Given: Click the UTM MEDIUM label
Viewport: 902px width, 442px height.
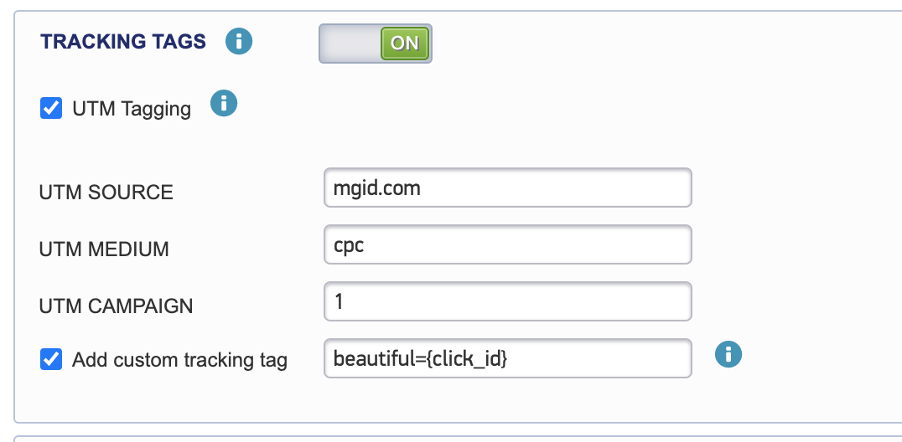Looking at the screenshot, I should [x=104, y=250].
